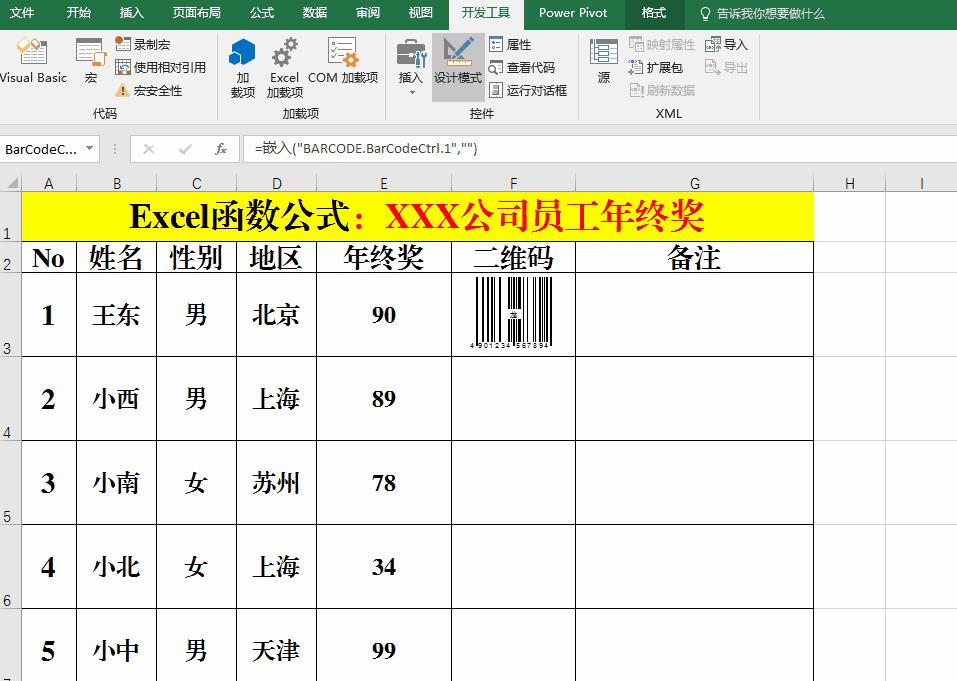
Task: Select column H header
Action: 850,183
